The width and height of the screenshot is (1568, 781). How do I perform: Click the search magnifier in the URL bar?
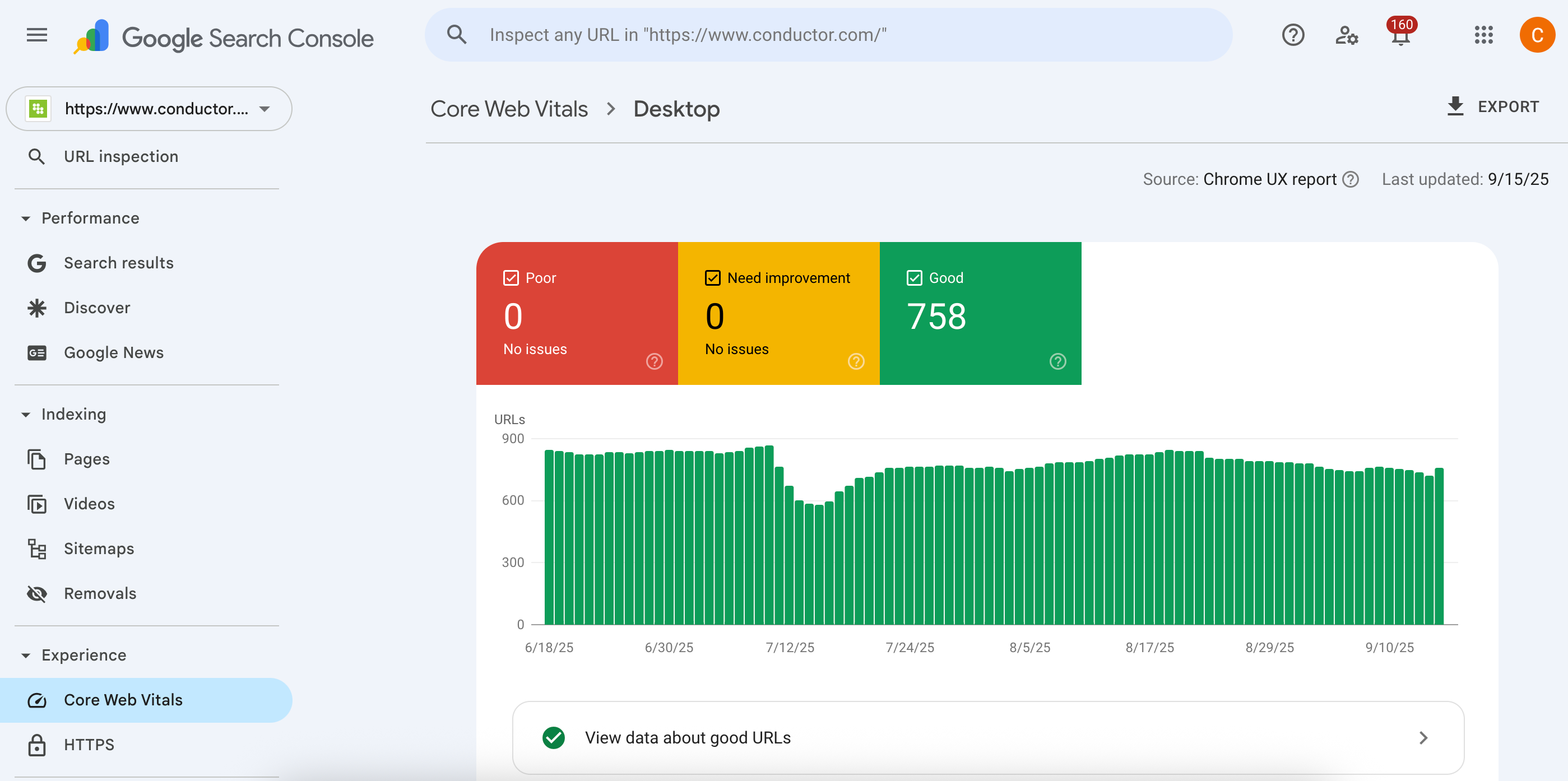tap(457, 35)
